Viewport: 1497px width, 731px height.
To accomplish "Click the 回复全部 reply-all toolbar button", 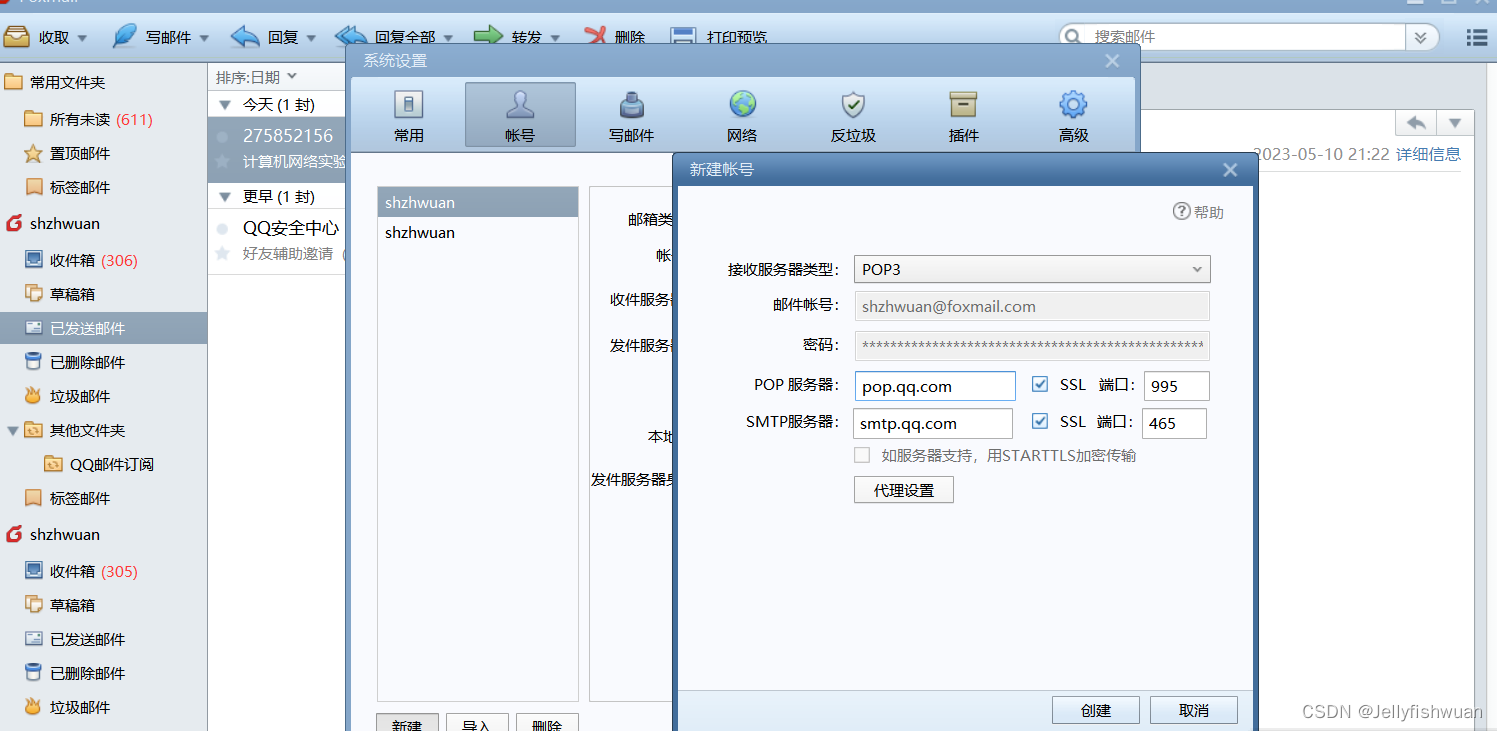I will pos(386,37).
